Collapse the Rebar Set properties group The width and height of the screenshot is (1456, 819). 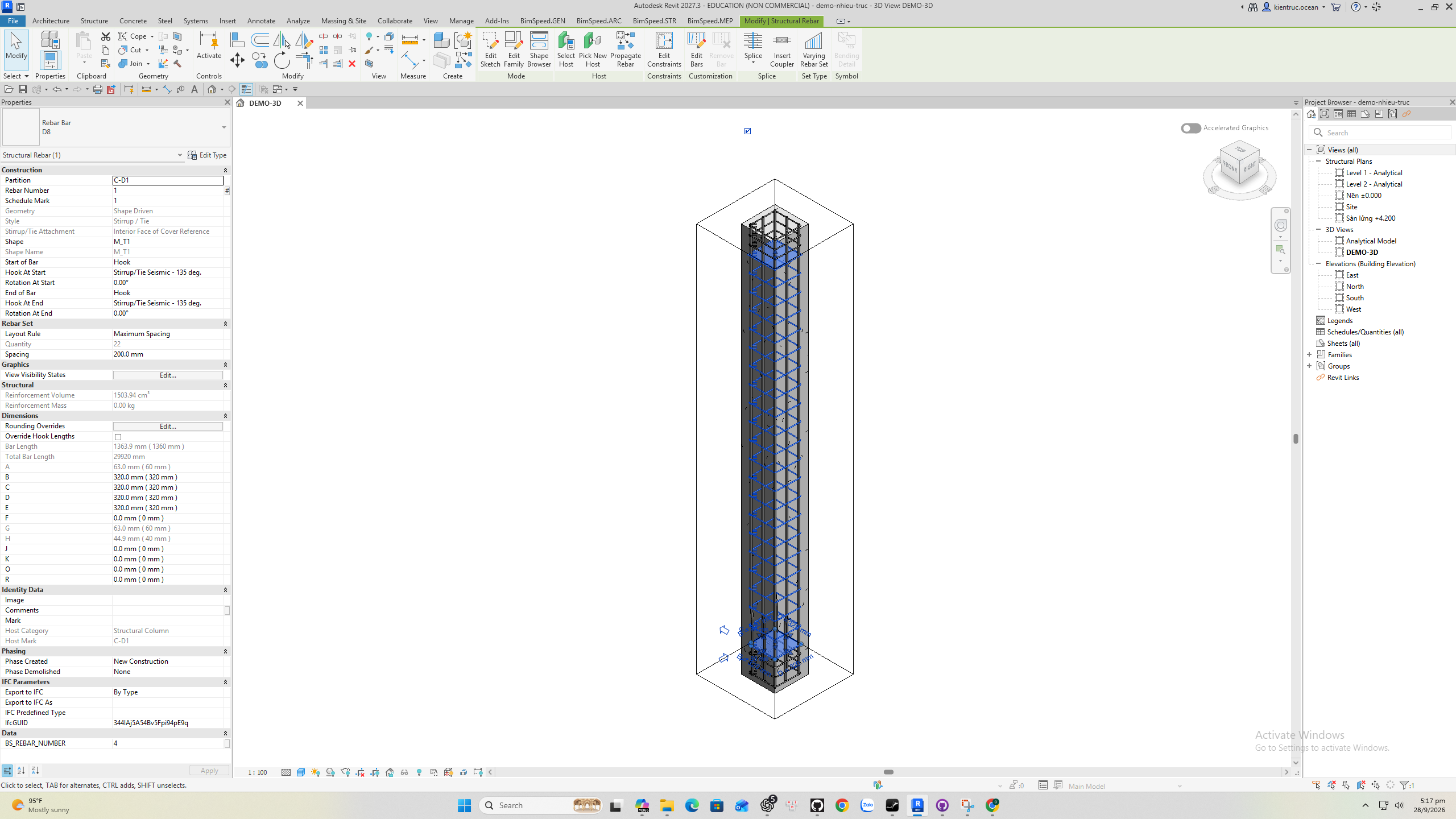225,324
